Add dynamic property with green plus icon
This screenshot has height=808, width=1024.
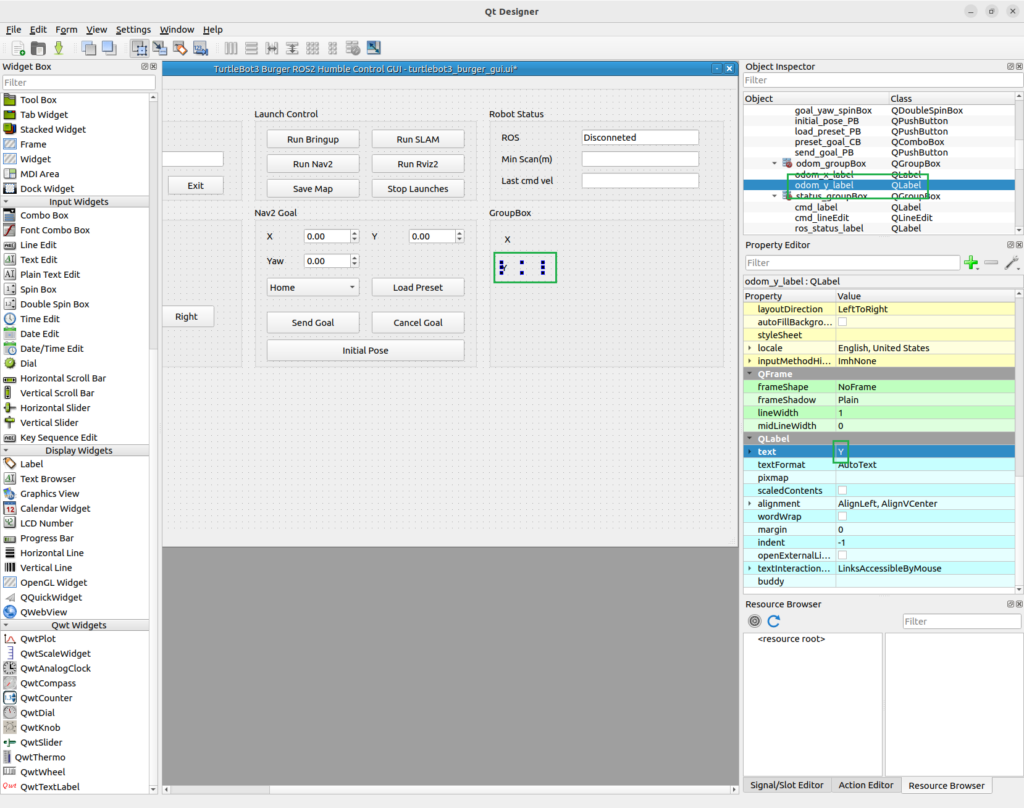(x=971, y=263)
